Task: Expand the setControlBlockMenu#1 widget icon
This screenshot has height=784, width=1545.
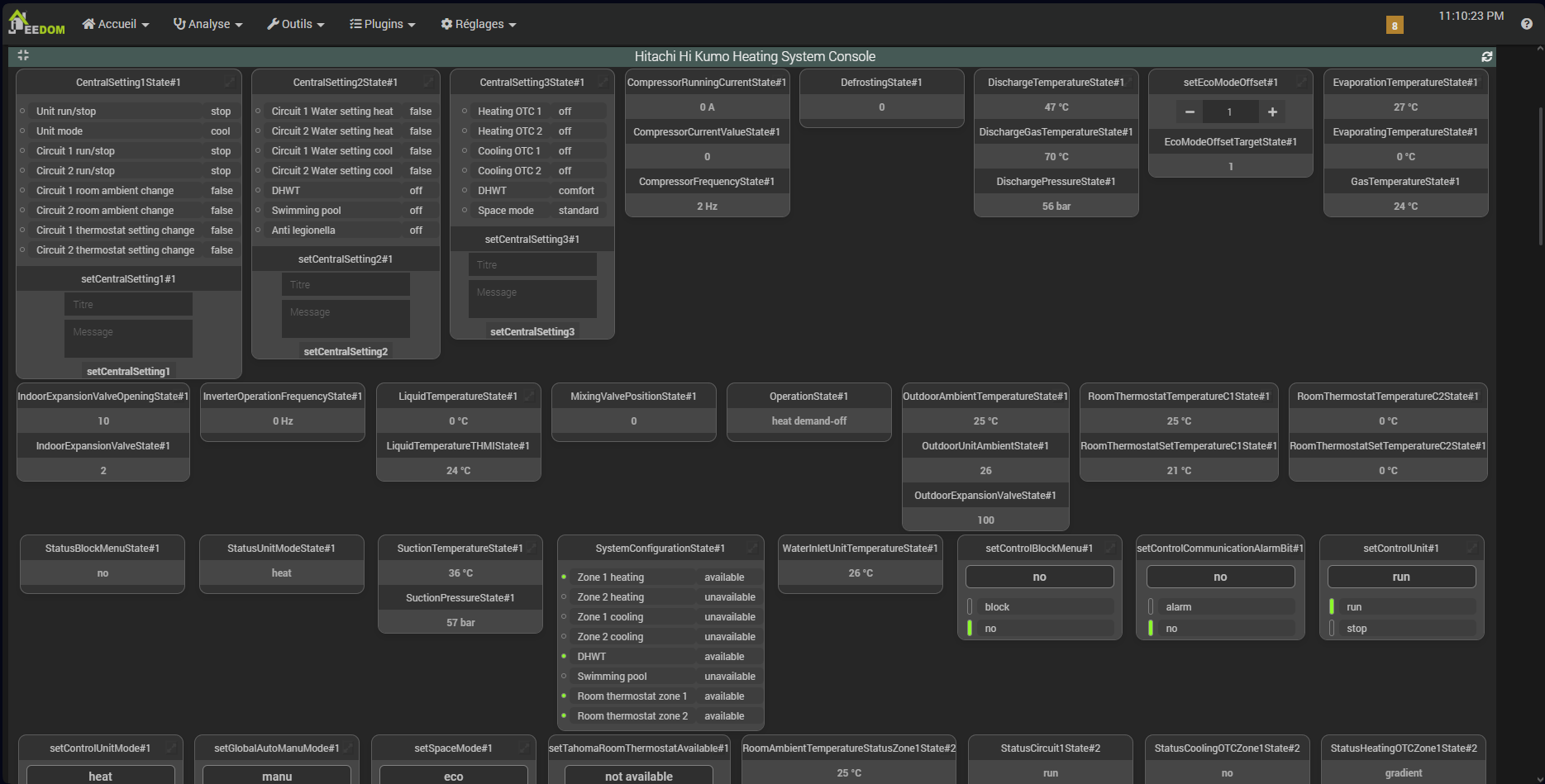Action: pyautogui.click(x=1110, y=548)
